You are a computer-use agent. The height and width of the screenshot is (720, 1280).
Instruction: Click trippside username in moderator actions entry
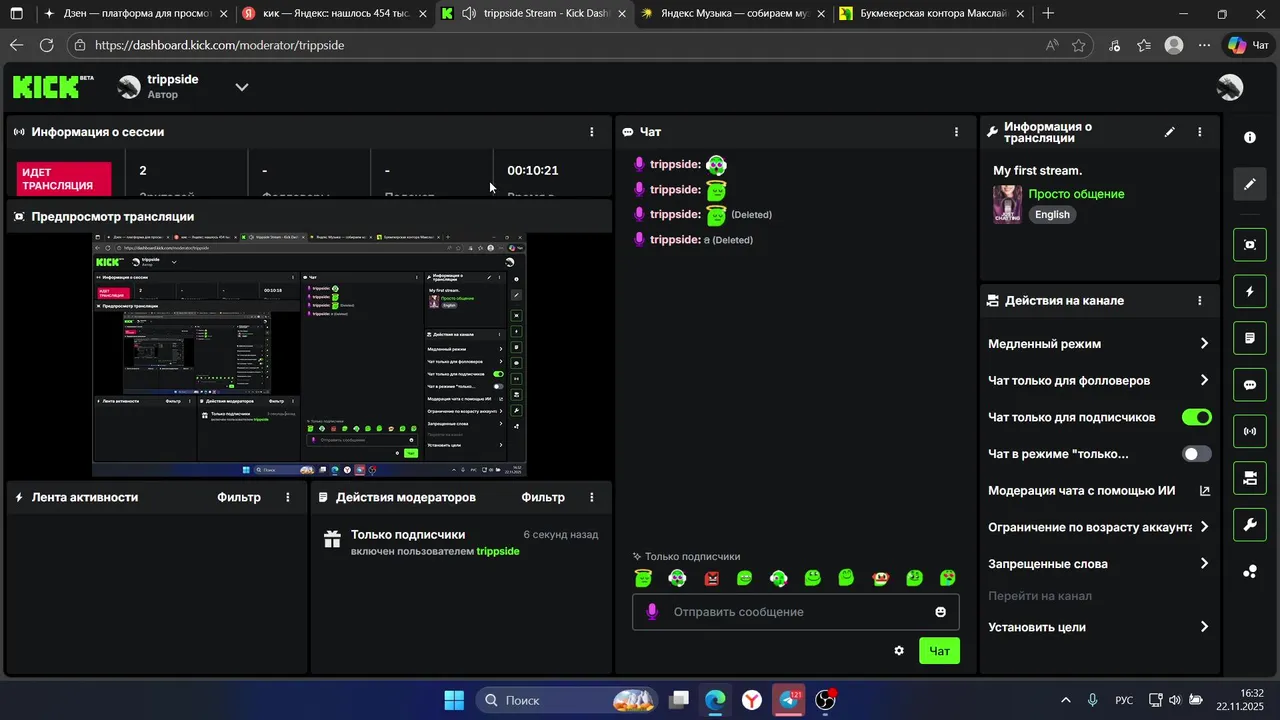point(498,551)
